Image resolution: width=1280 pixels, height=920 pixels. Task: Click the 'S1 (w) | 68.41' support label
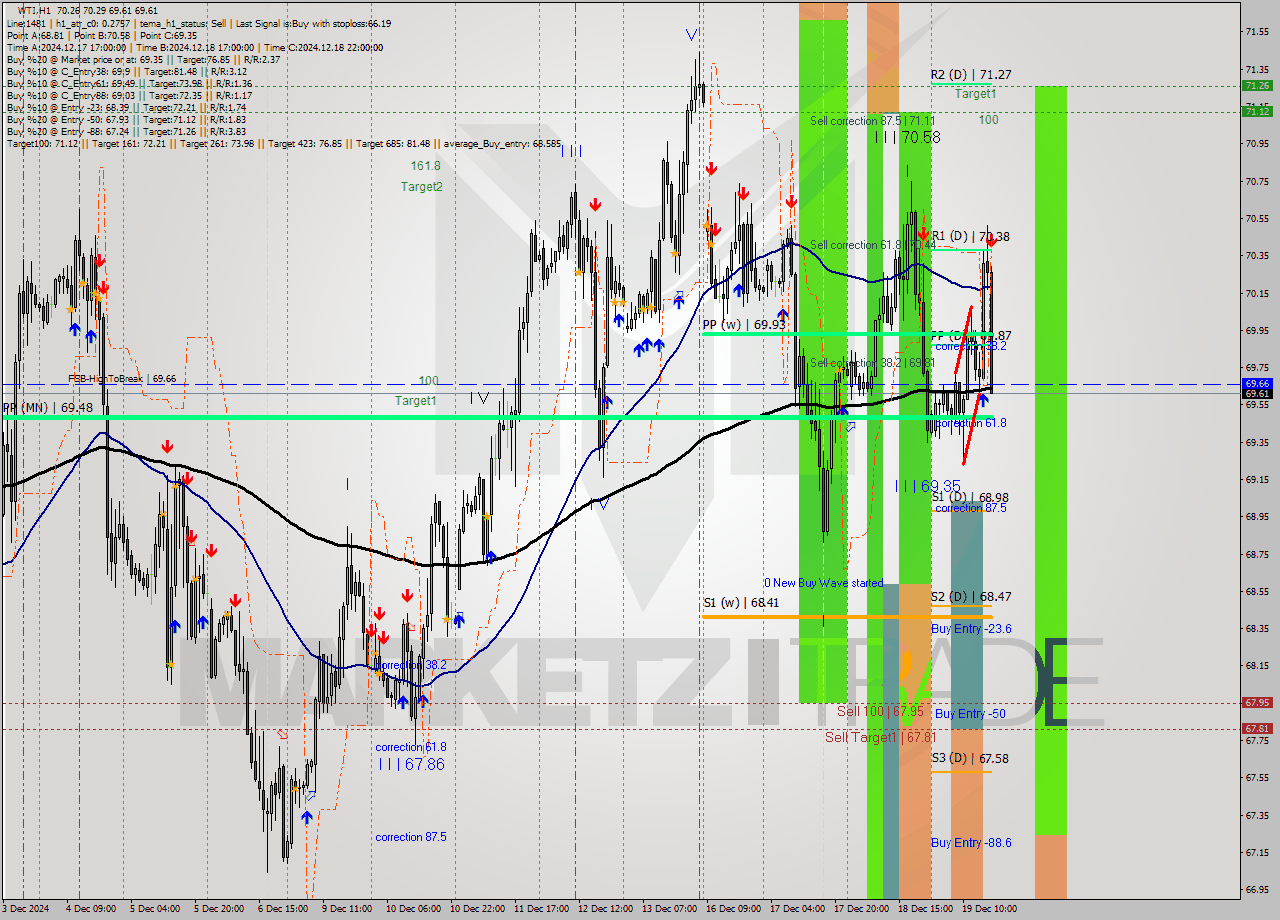tap(740, 603)
